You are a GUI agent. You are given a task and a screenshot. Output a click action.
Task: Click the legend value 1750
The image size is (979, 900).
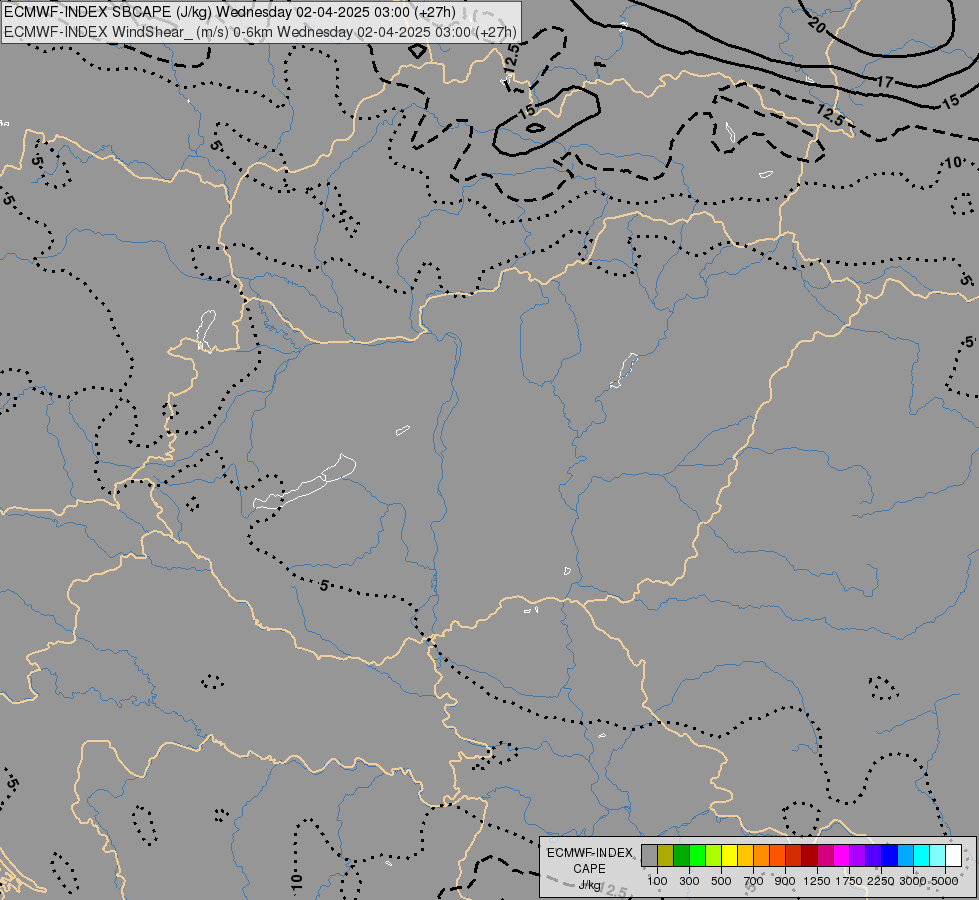[x=849, y=881]
